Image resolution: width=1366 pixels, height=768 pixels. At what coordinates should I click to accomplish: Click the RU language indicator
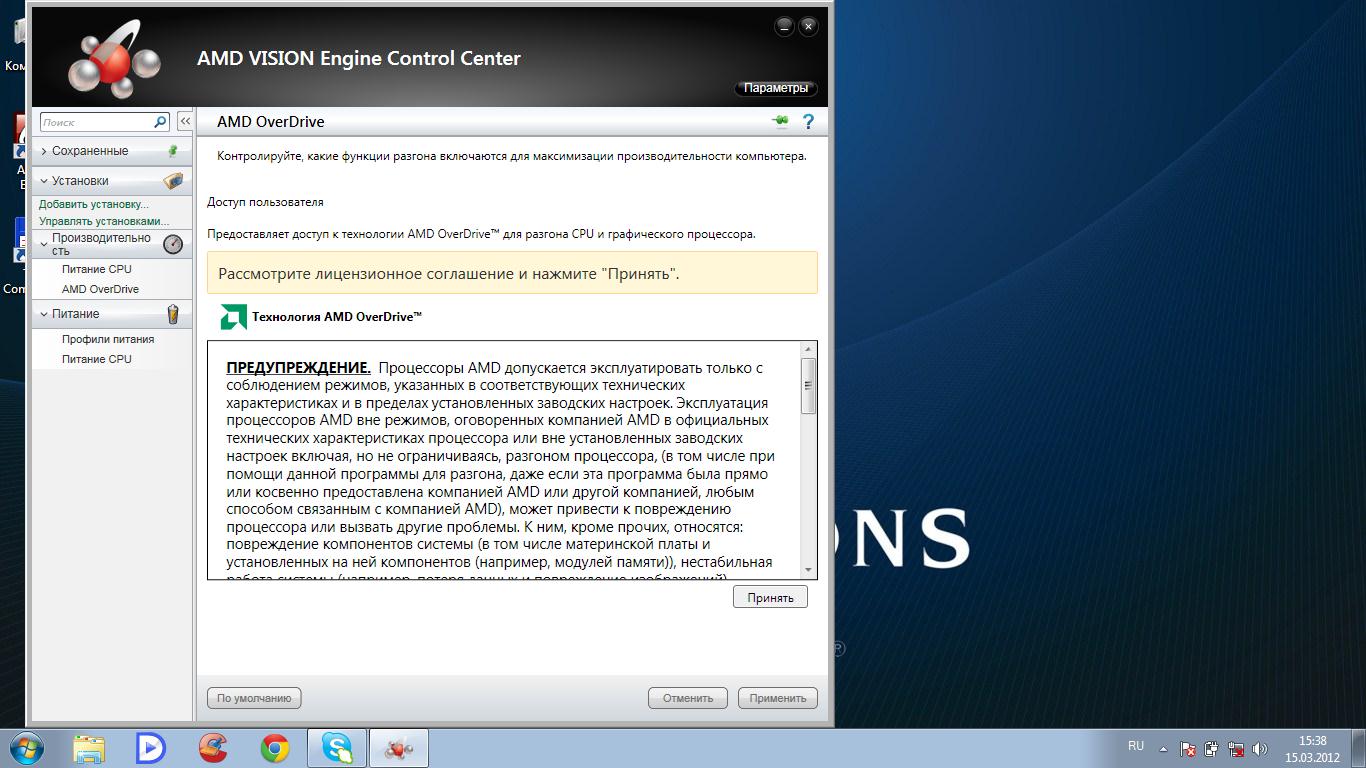[1136, 746]
